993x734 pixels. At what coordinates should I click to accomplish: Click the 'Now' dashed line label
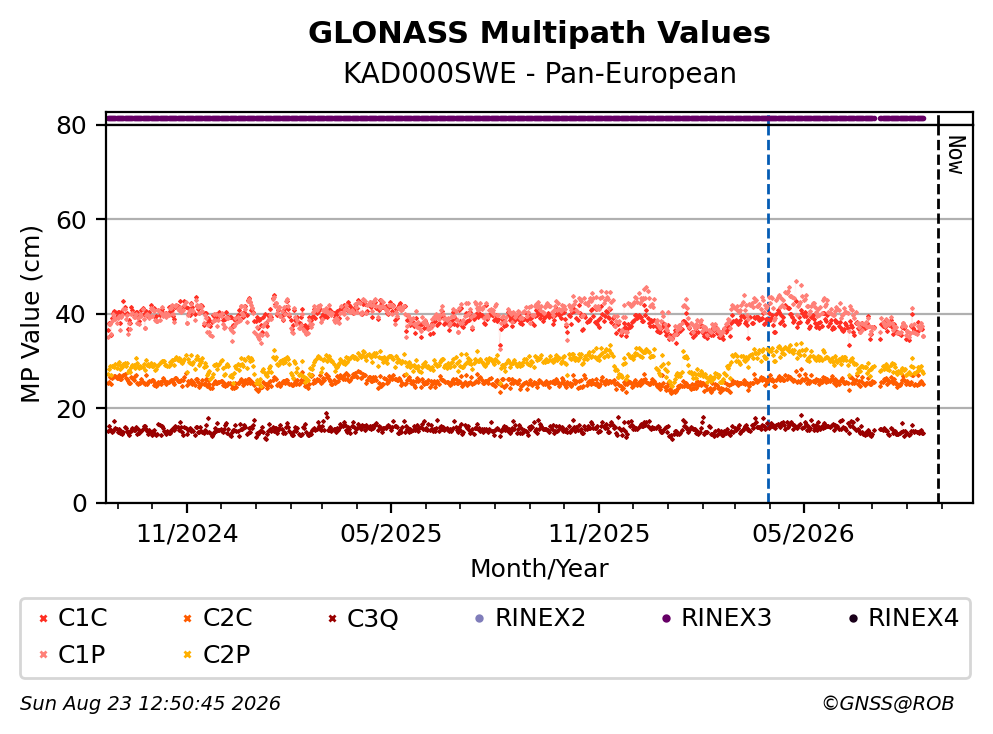coord(956,155)
